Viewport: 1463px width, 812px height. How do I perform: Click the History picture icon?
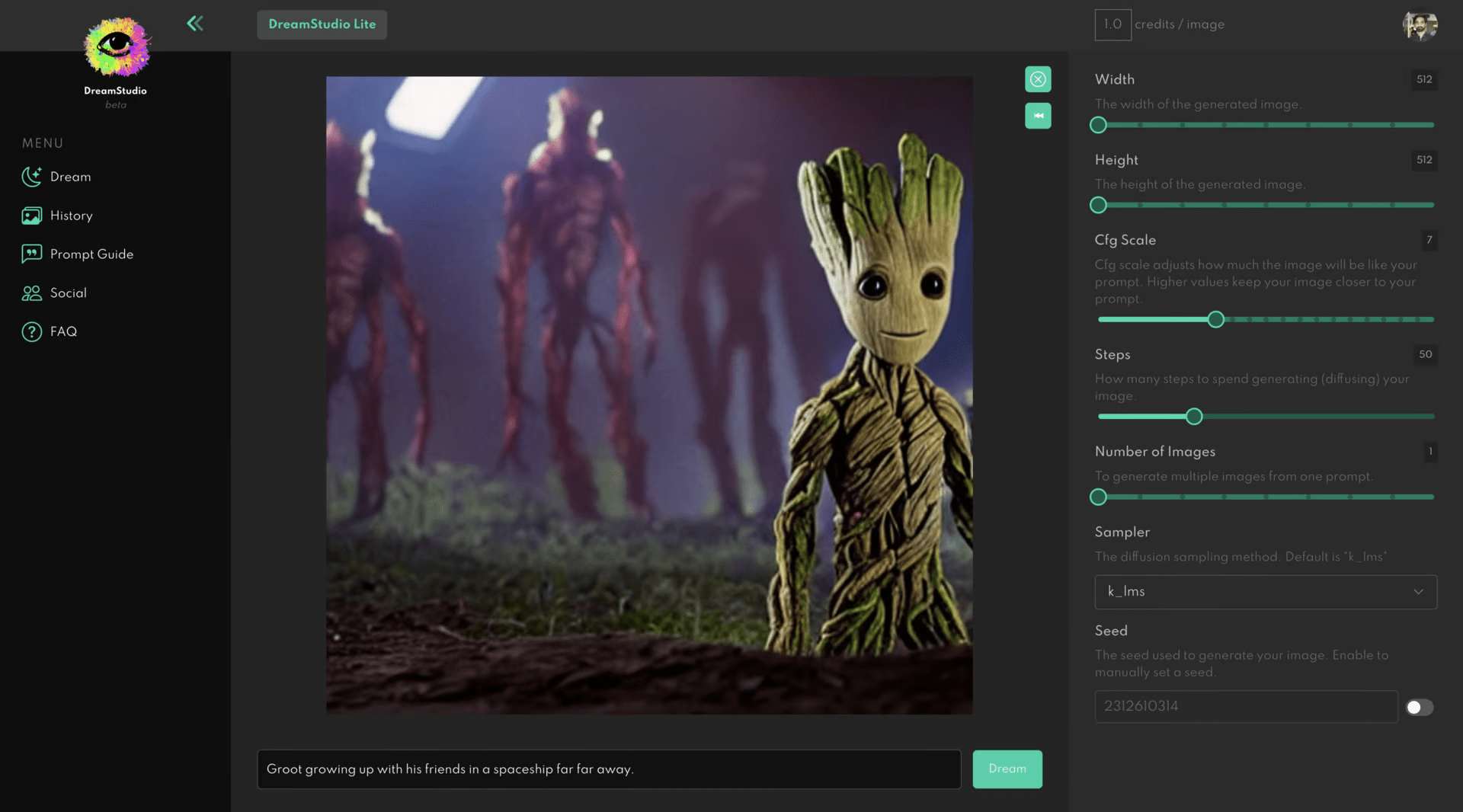(x=31, y=216)
